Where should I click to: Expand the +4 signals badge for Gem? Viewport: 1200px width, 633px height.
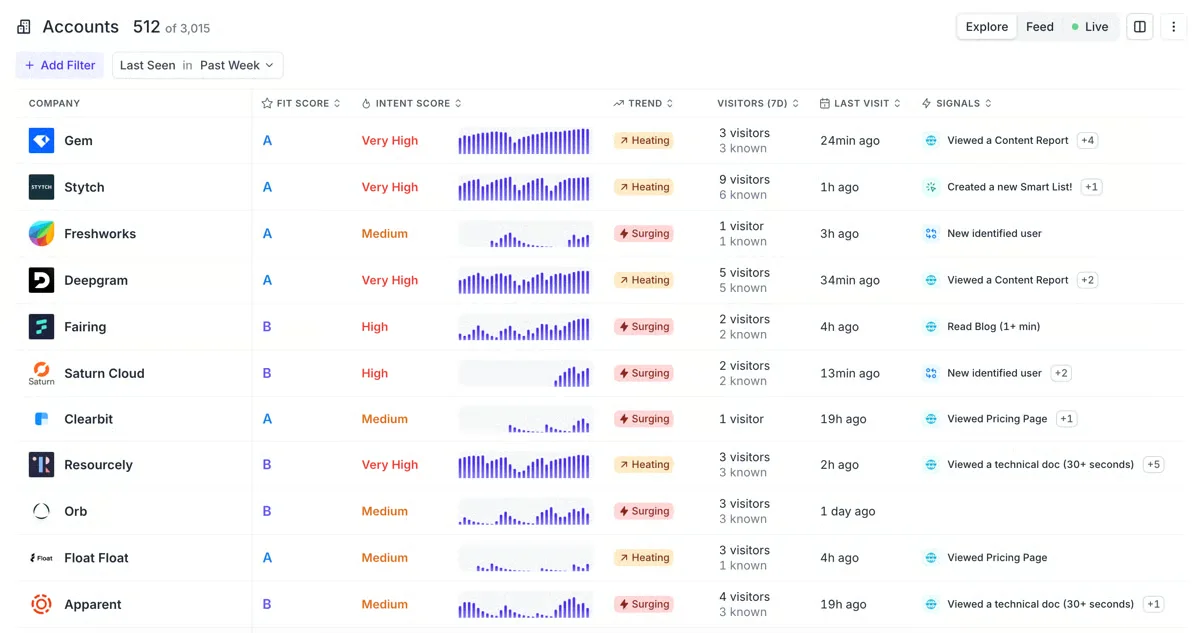coord(1087,141)
